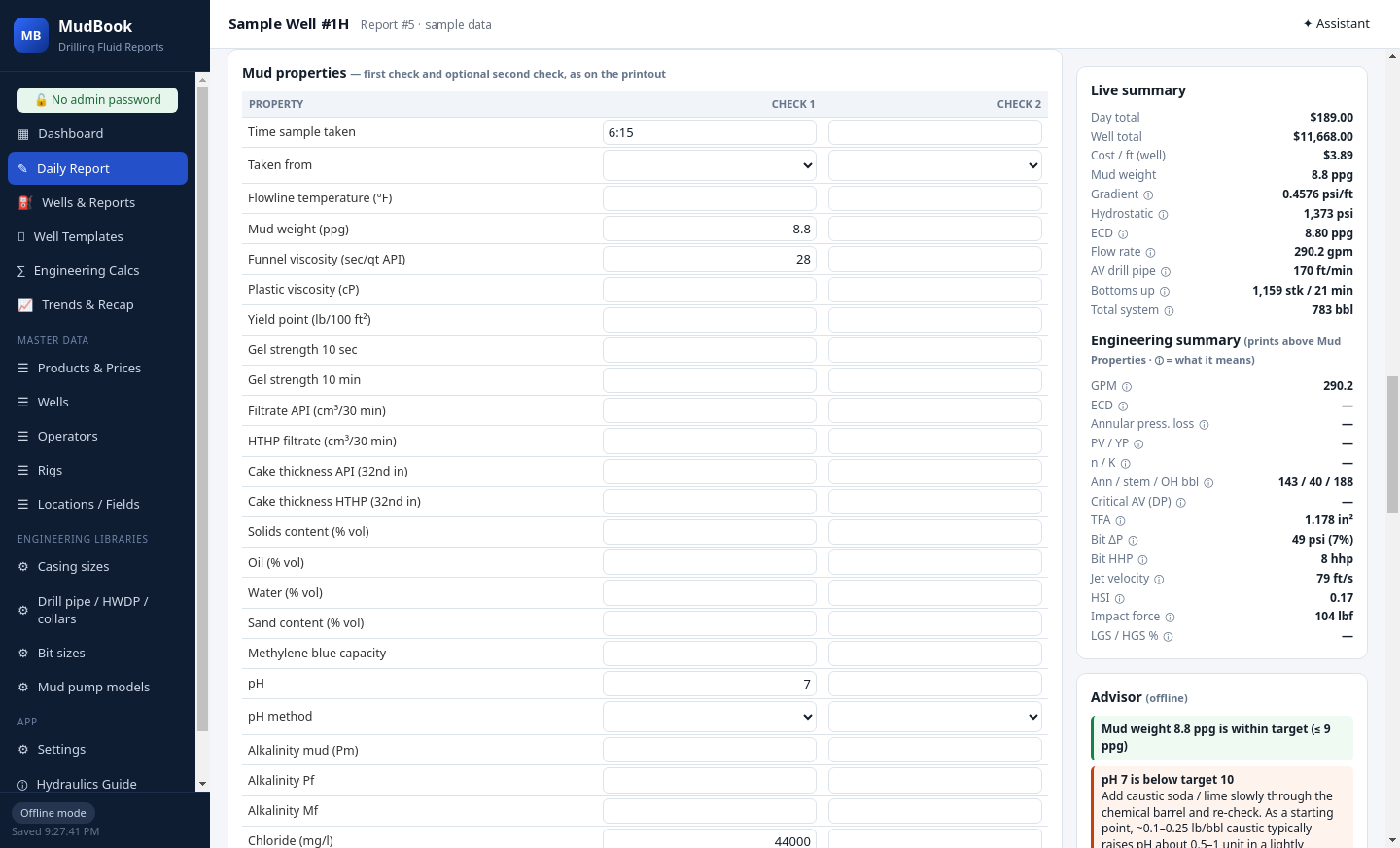The height and width of the screenshot is (848, 1400).
Task: Click the Wells list icon in Master Data
Action: click(23, 402)
